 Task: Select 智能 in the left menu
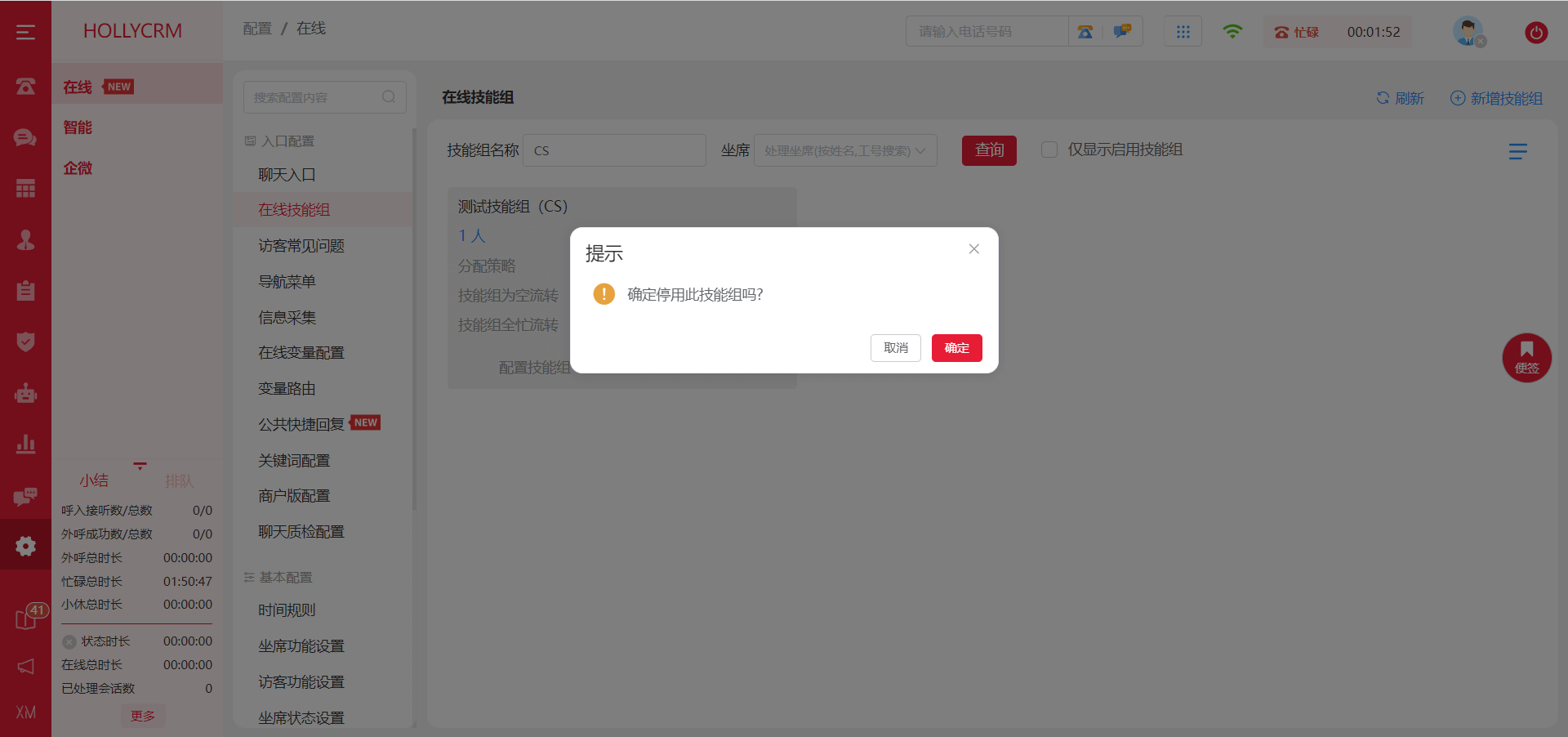click(x=78, y=127)
